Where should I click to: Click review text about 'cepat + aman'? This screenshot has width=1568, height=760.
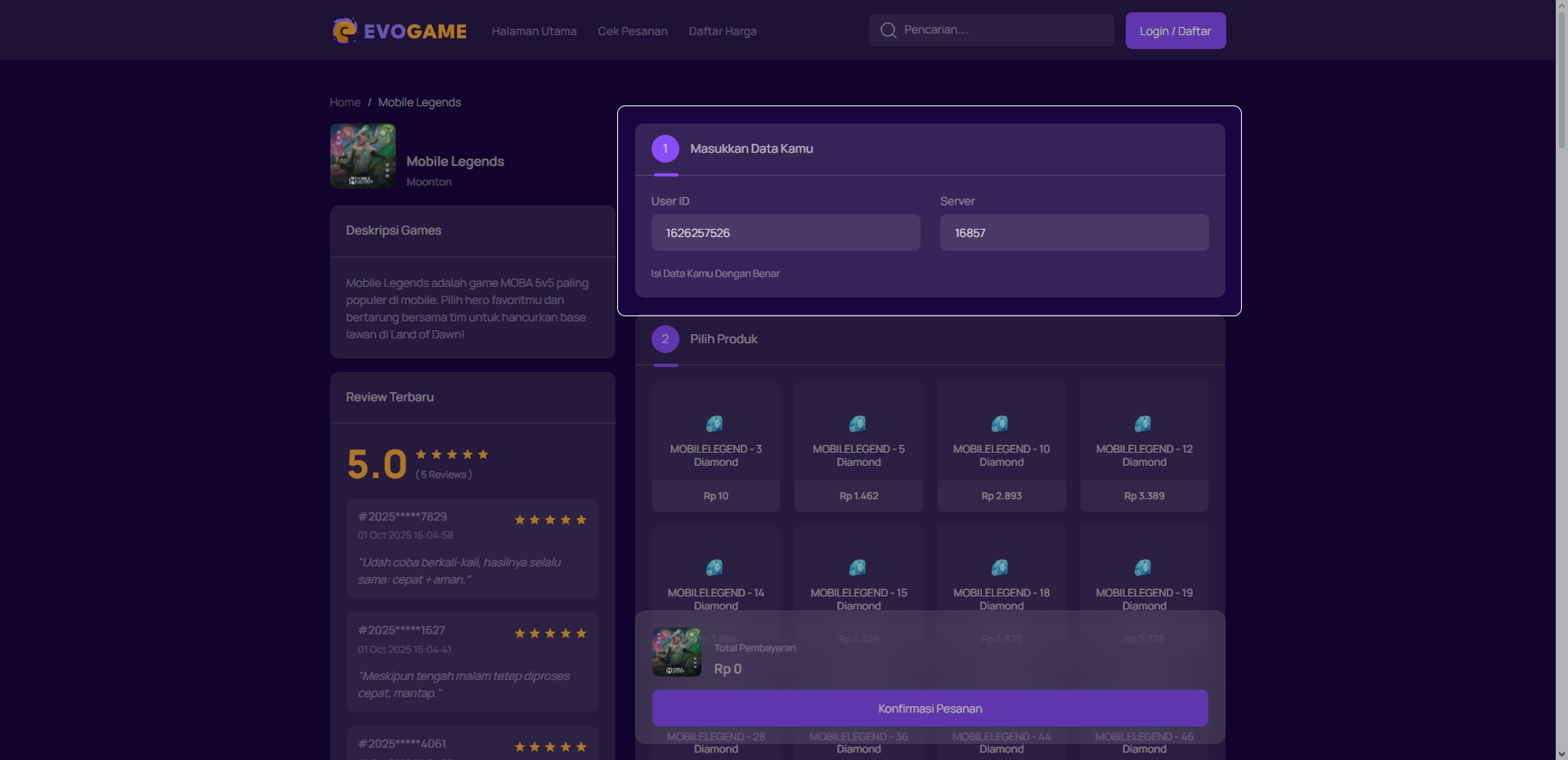(x=459, y=570)
